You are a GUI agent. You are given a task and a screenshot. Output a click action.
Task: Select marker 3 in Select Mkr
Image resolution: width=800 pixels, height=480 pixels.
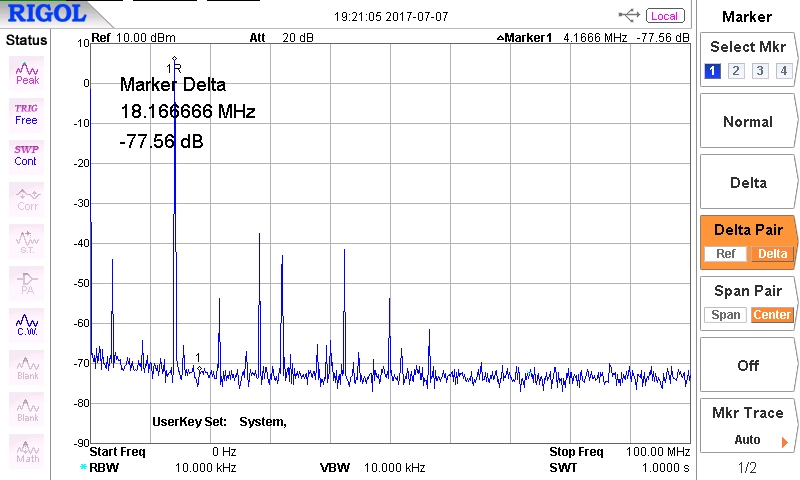[x=760, y=70]
